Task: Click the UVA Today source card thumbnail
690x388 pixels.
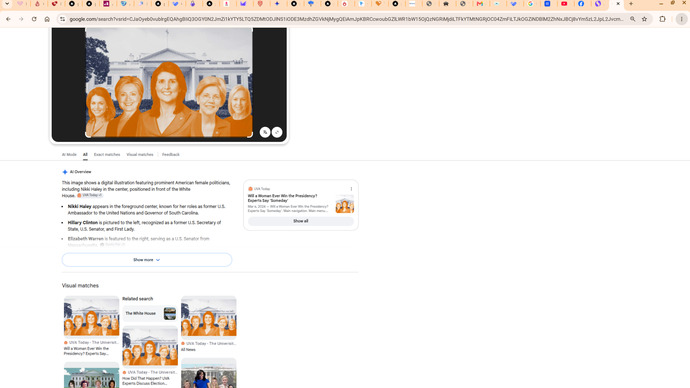Action: pyautogui.click(x=345, y=205)
